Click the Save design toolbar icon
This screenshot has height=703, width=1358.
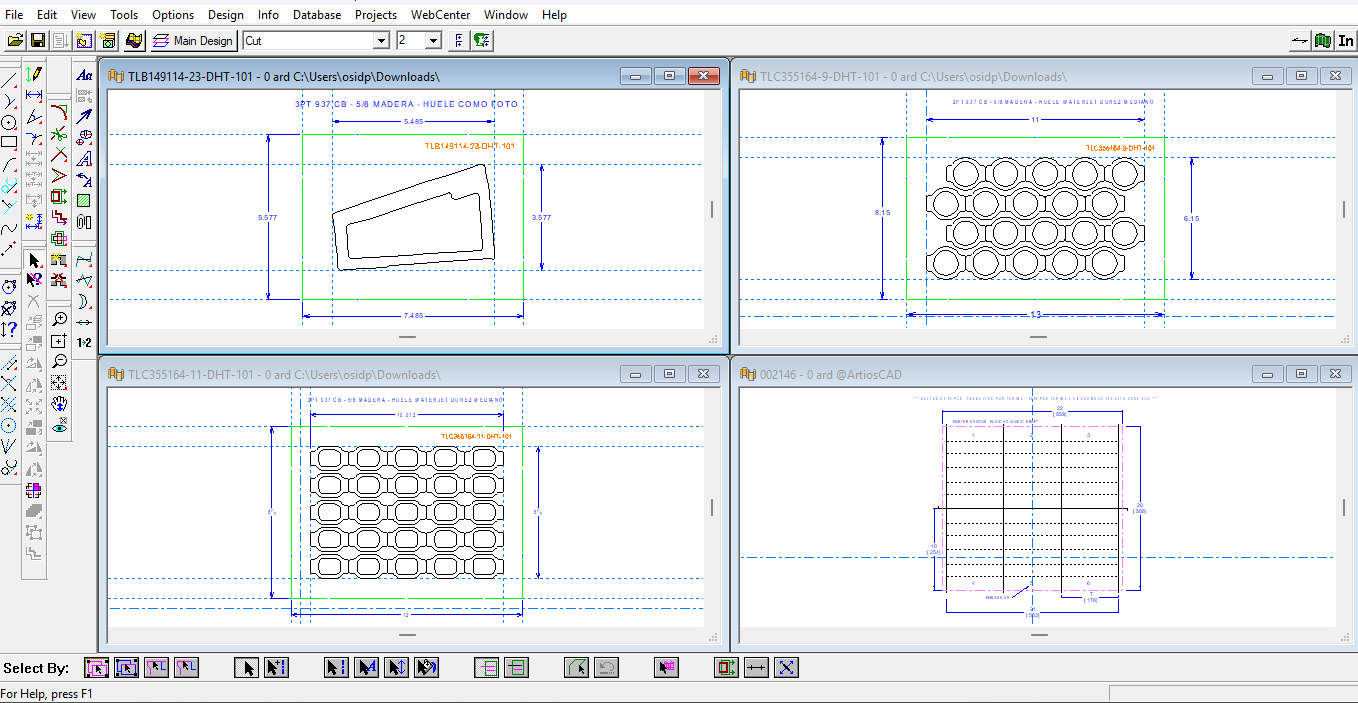[x=38, y=41]
